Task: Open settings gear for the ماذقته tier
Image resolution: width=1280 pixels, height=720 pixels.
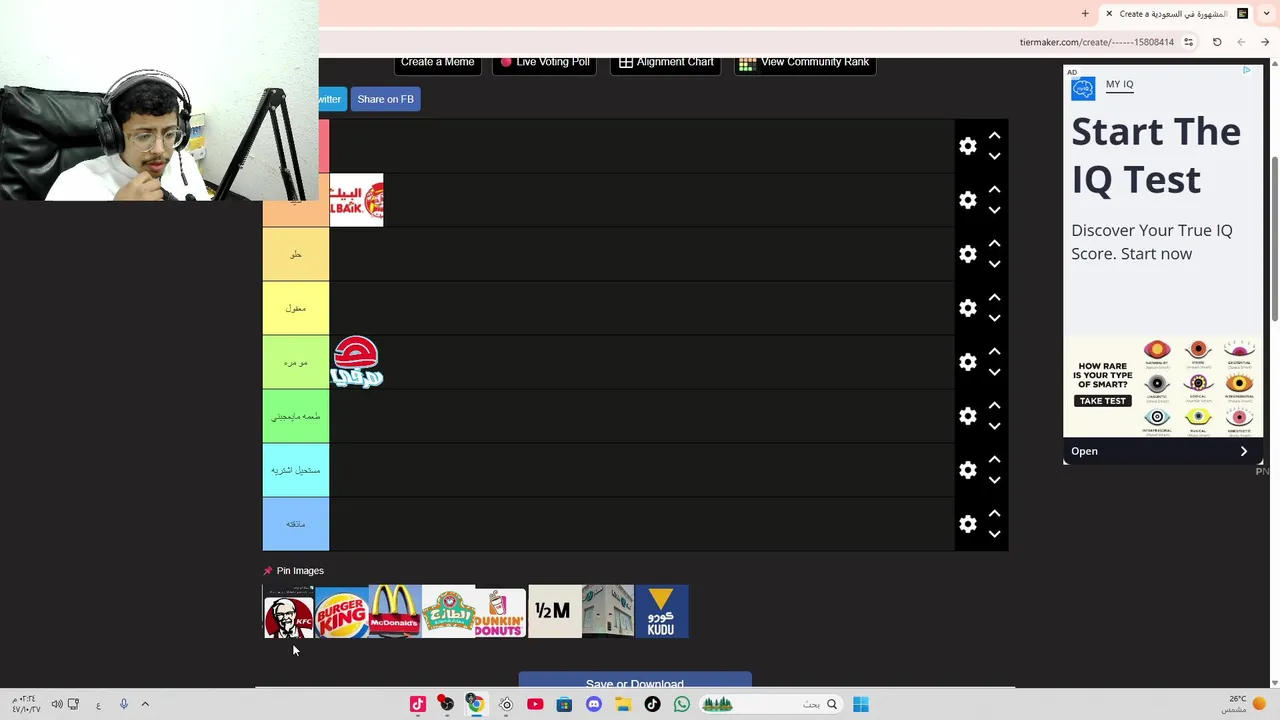Action: [x=967, y=524]
